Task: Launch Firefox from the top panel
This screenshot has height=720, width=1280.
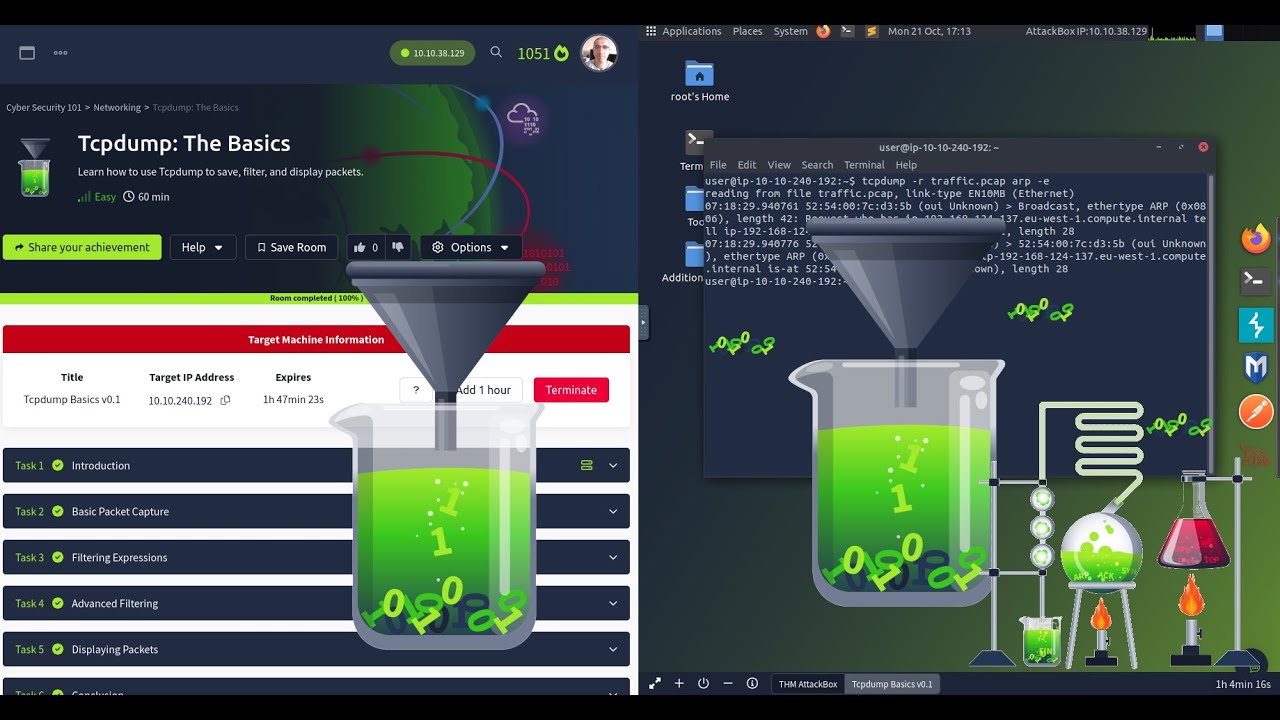Action: (823, 31)
